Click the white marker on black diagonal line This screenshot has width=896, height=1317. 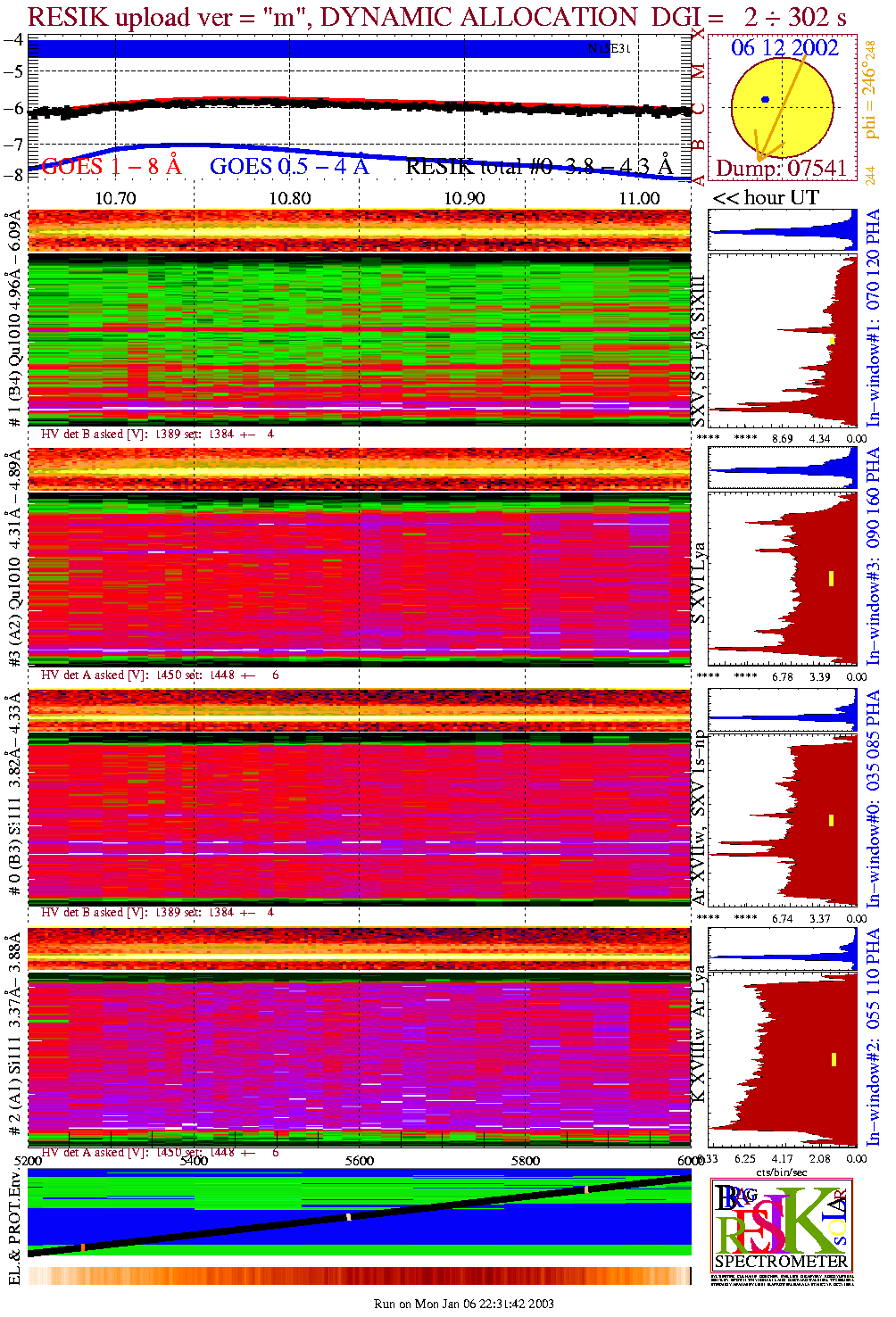[348, 1216]
